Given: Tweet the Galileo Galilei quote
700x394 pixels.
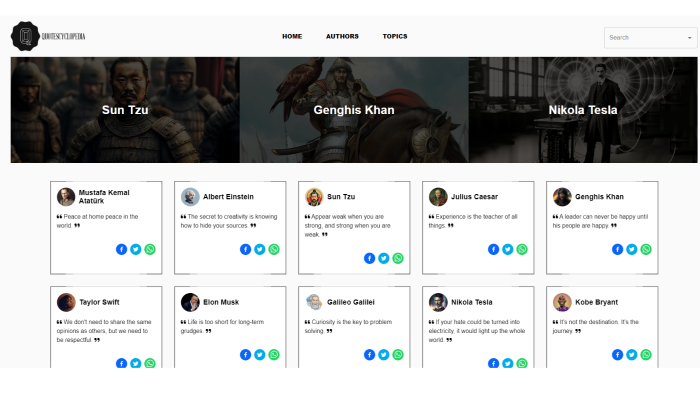Looking at the screenshot, I should point(384,355).
